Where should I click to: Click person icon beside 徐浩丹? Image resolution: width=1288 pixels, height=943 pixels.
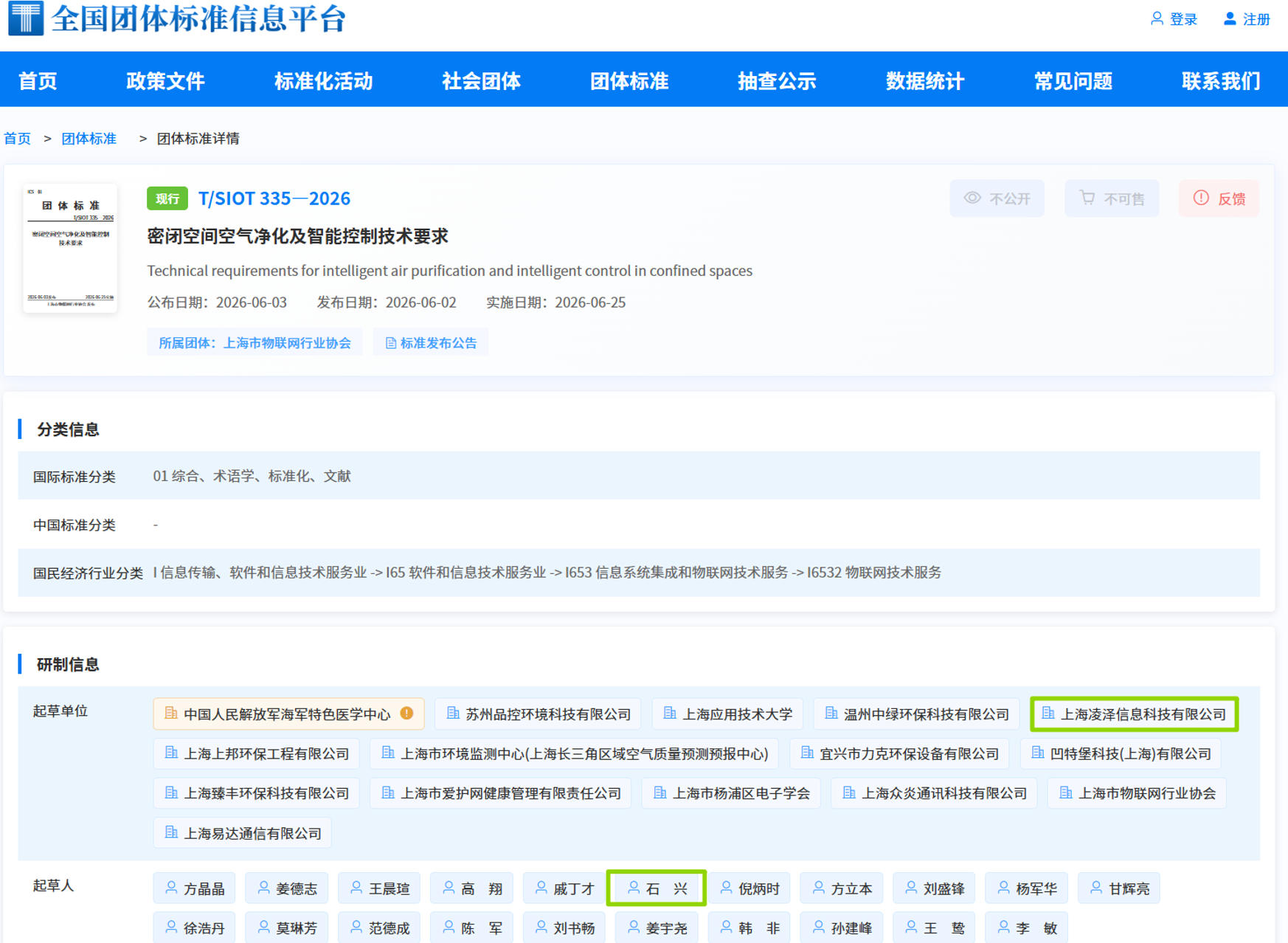point(171,928)
